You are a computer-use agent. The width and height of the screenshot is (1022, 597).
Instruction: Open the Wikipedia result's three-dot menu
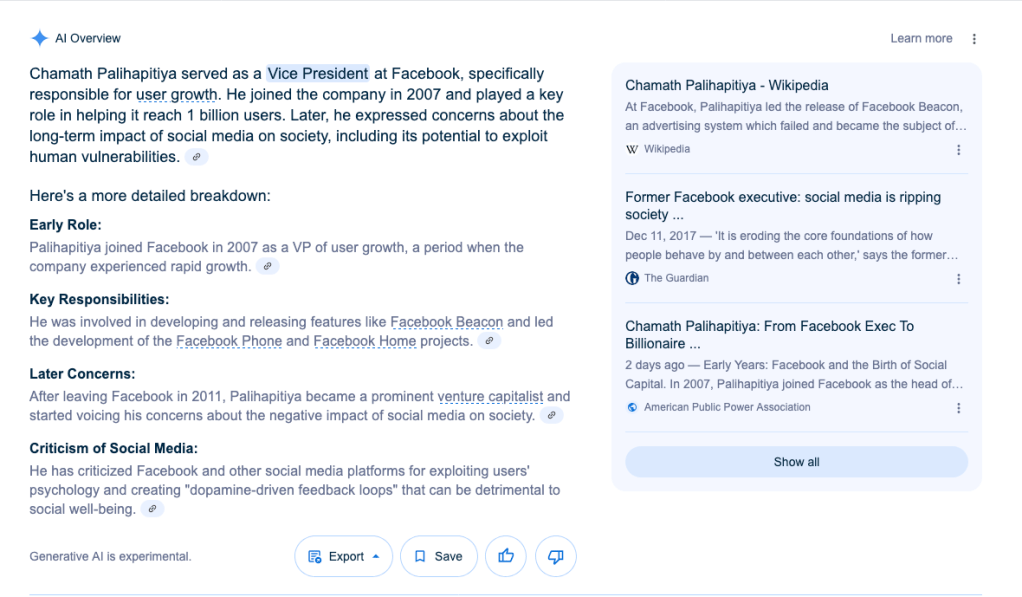tap(958, 150)
